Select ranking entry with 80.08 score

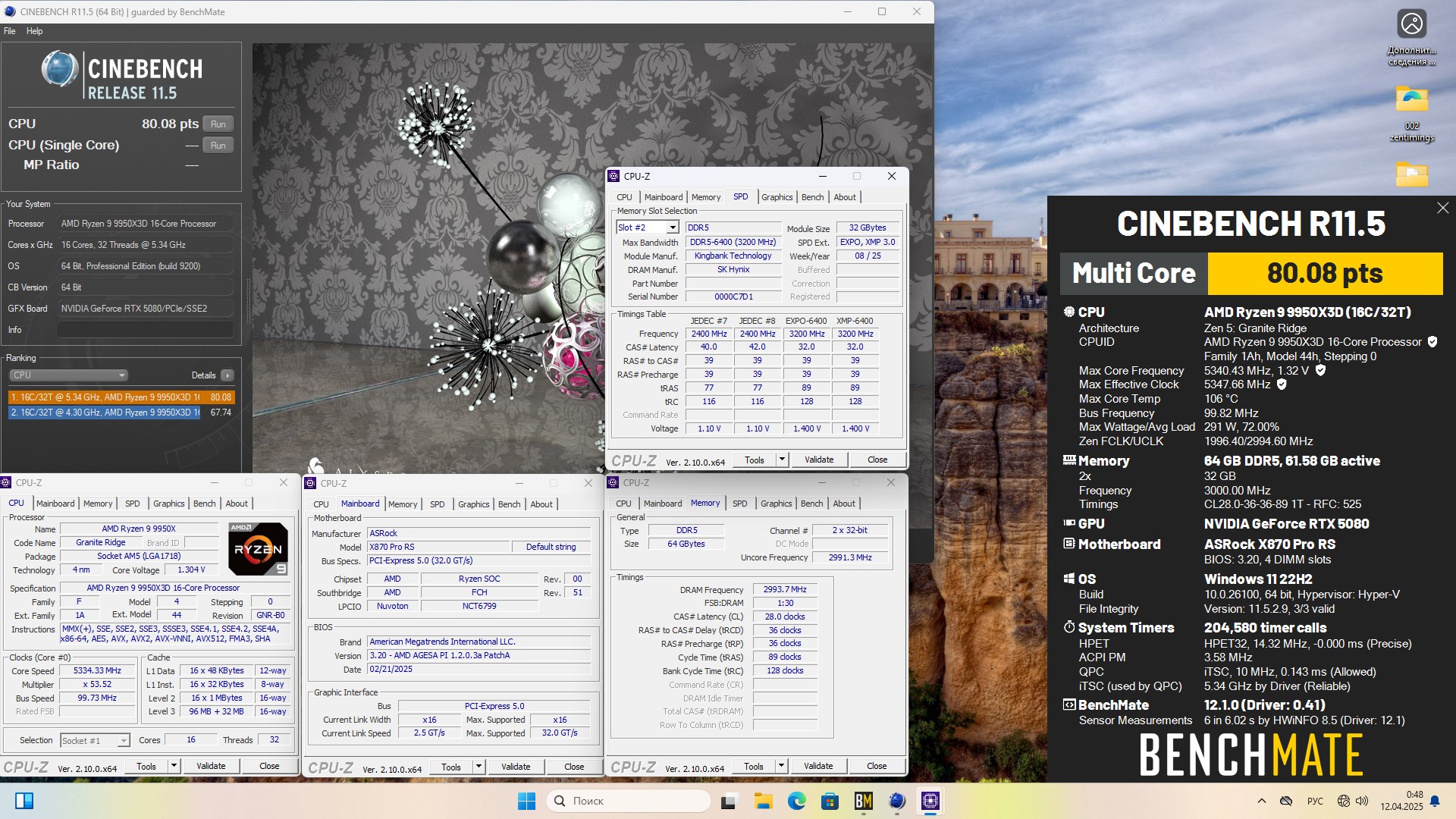(121, 397)
